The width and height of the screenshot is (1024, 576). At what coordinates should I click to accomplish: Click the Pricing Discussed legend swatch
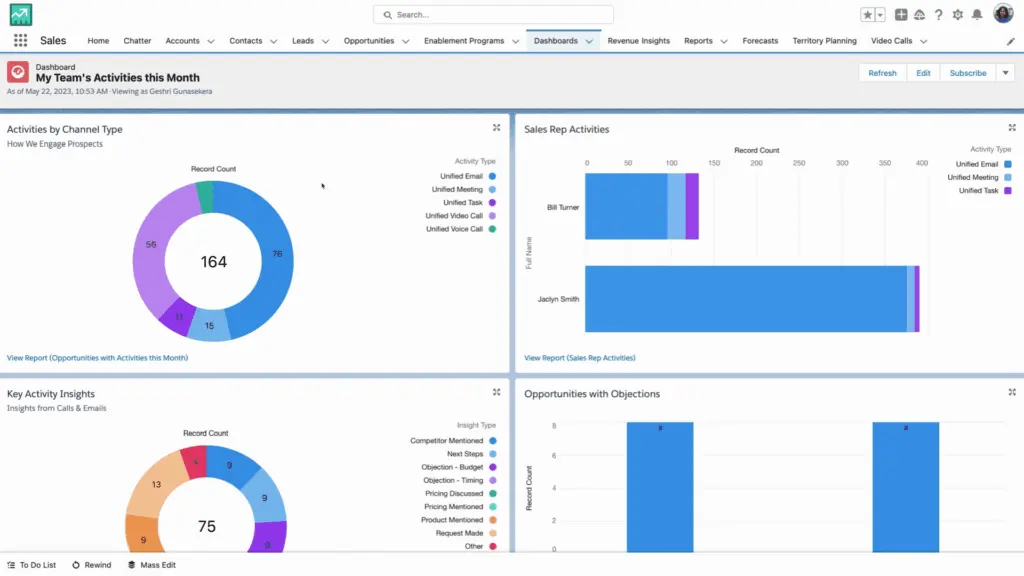[493, 494]
